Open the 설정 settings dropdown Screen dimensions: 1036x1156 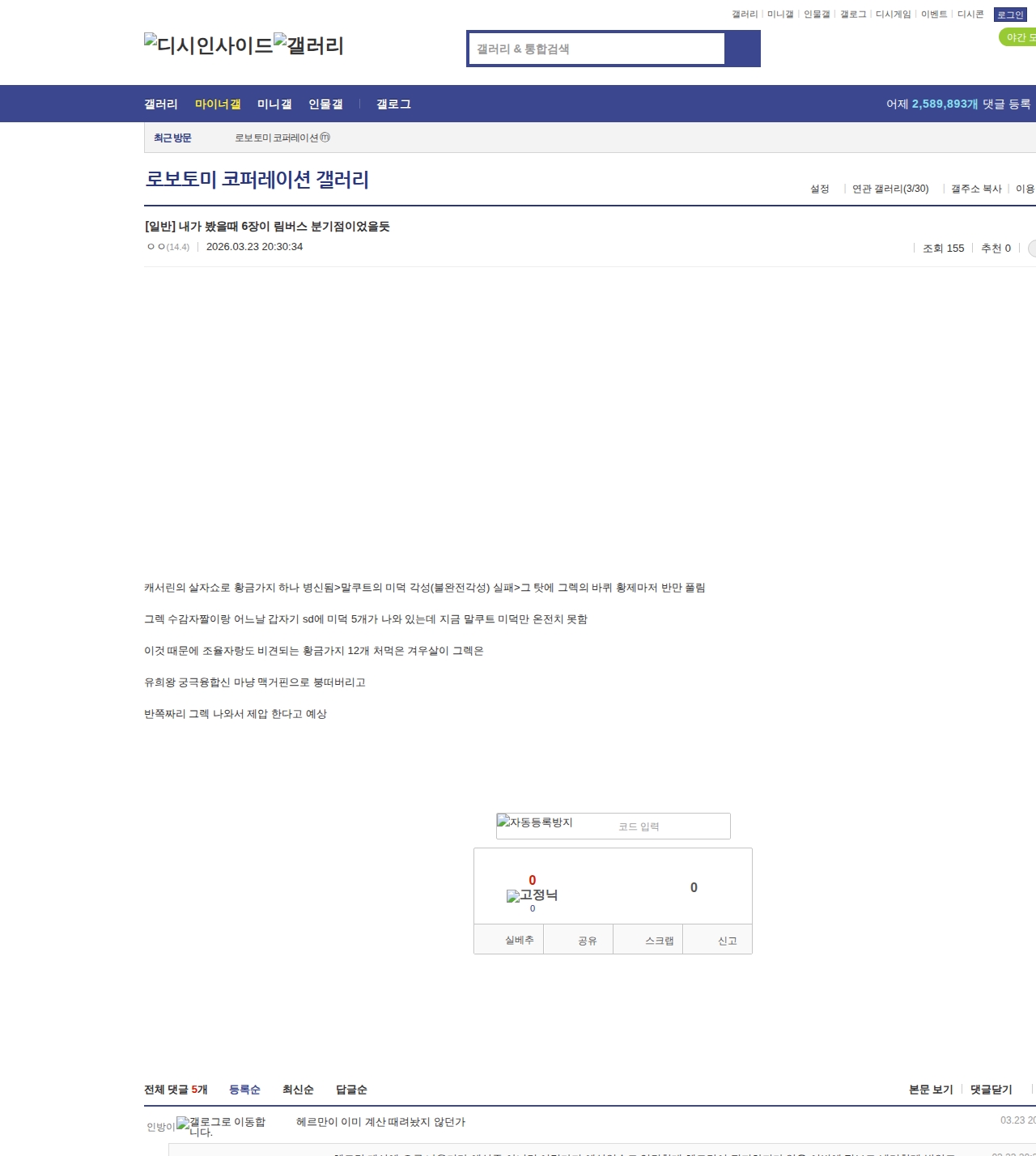tap(820, 189)
